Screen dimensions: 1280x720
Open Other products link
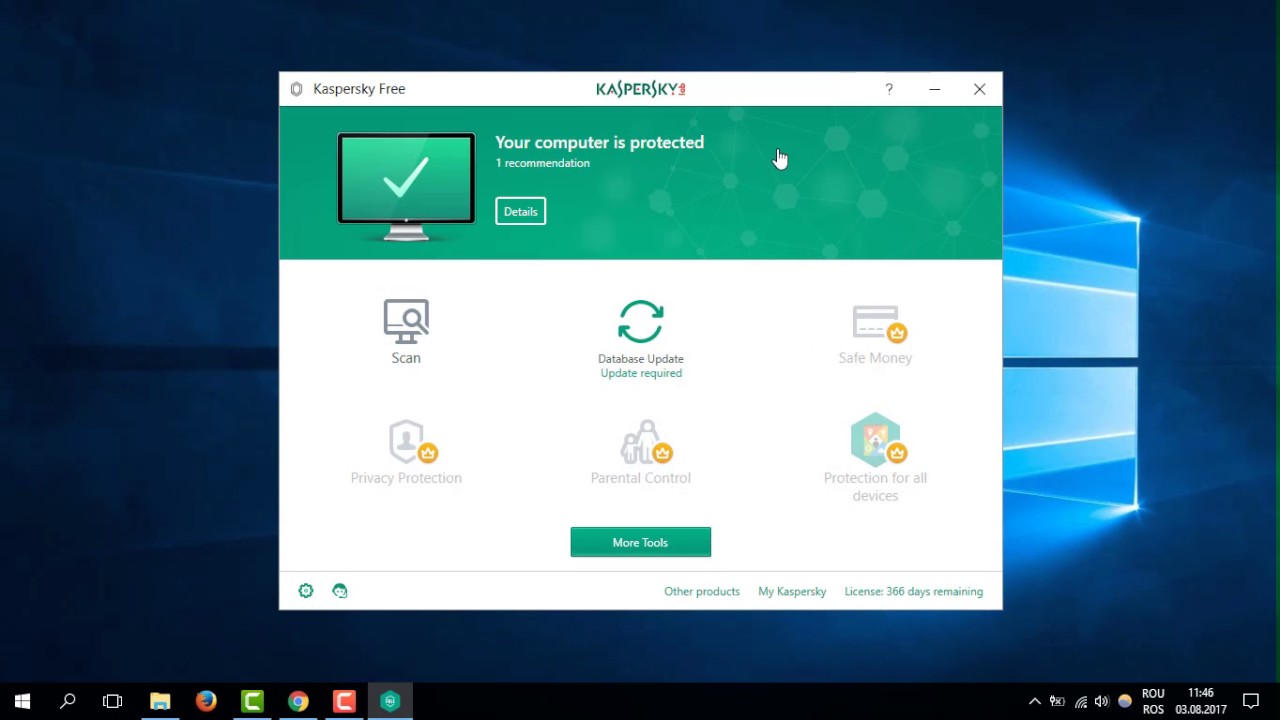click(x=702, y=591)
